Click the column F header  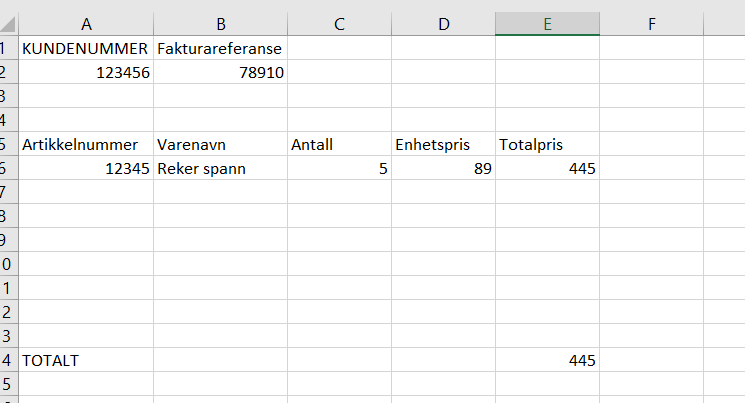point(651,24)
